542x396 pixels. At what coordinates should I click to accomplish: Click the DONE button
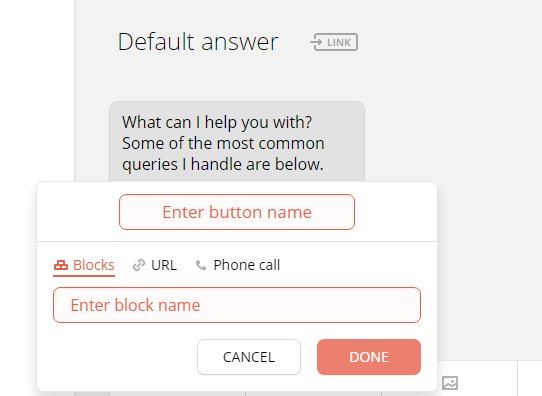pos(369,357)
